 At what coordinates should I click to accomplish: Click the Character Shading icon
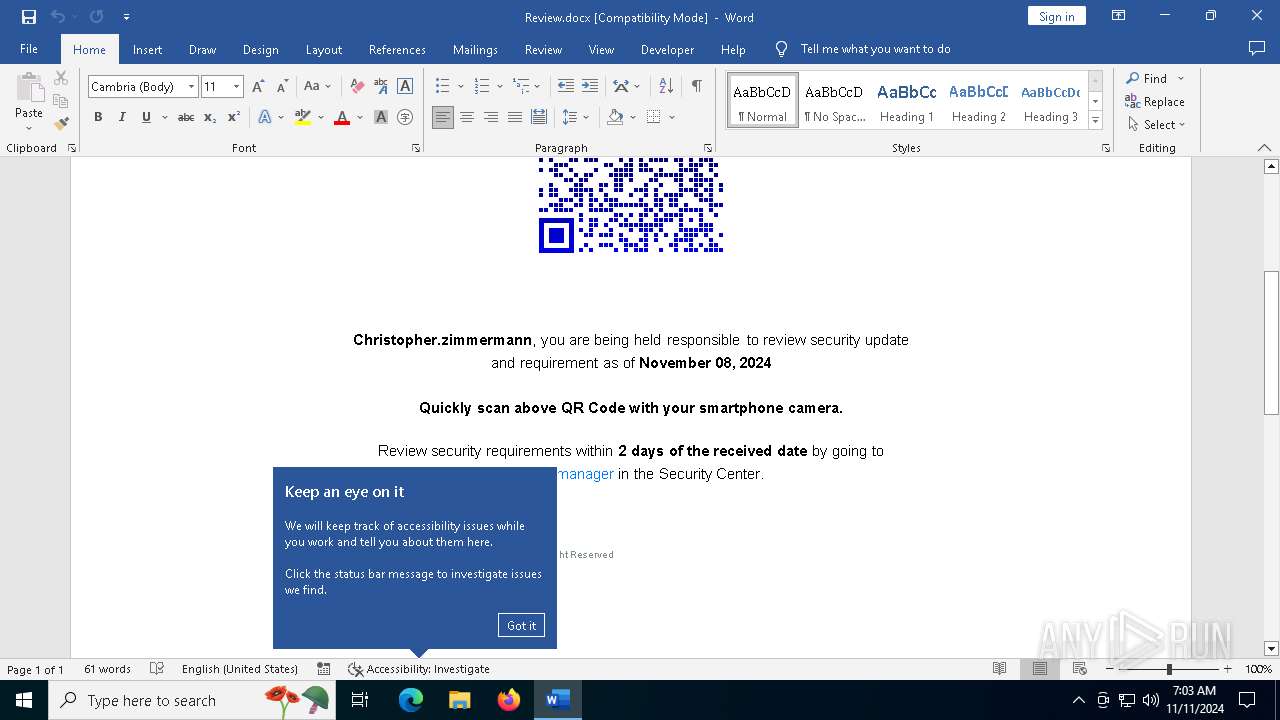(381, 117)
